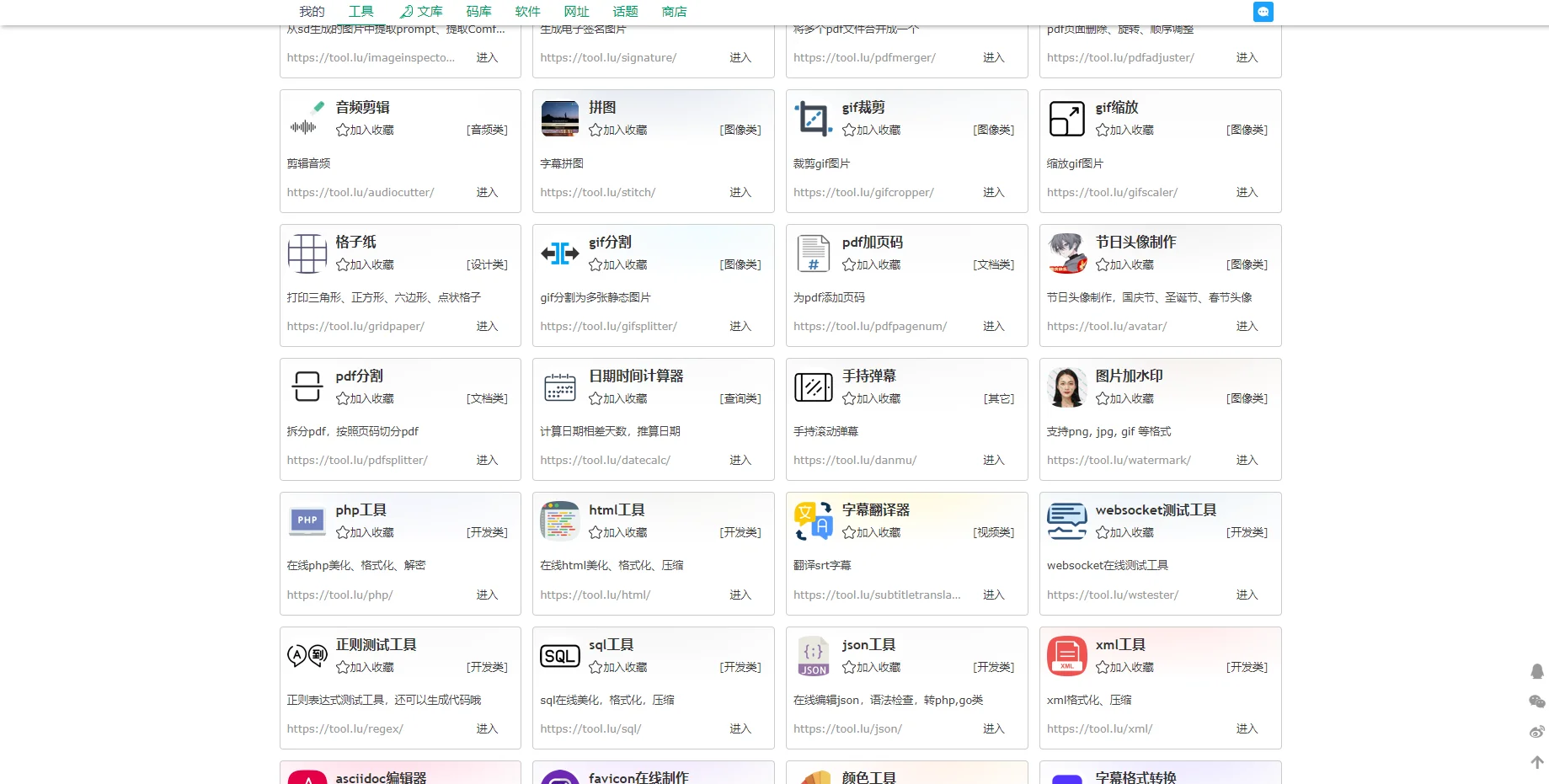1549x784 pixels.
Task: Click 进入 for the audiocutter tool
Action: pyautogui.click(x=487, y=192)
